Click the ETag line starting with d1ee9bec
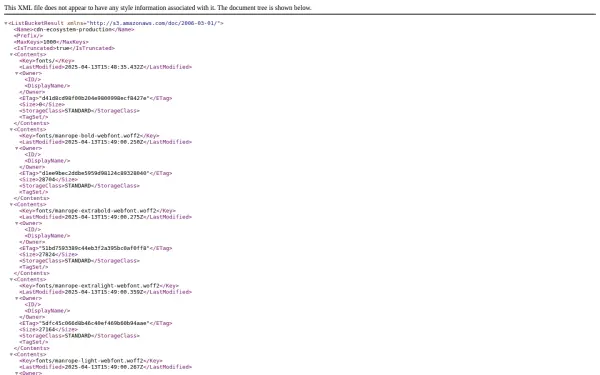The image size is (600, 375). pyautogui.click(x=96, y=173)
